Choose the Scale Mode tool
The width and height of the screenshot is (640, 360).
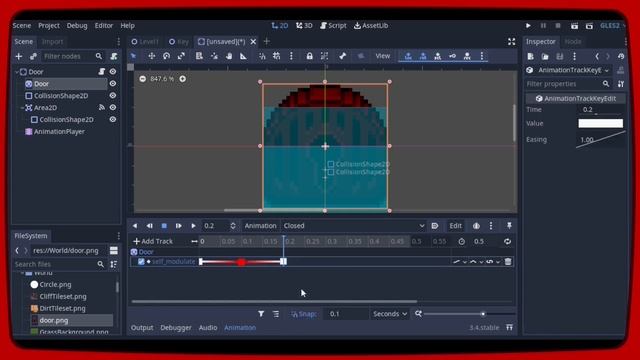click(x=181, y=56)
